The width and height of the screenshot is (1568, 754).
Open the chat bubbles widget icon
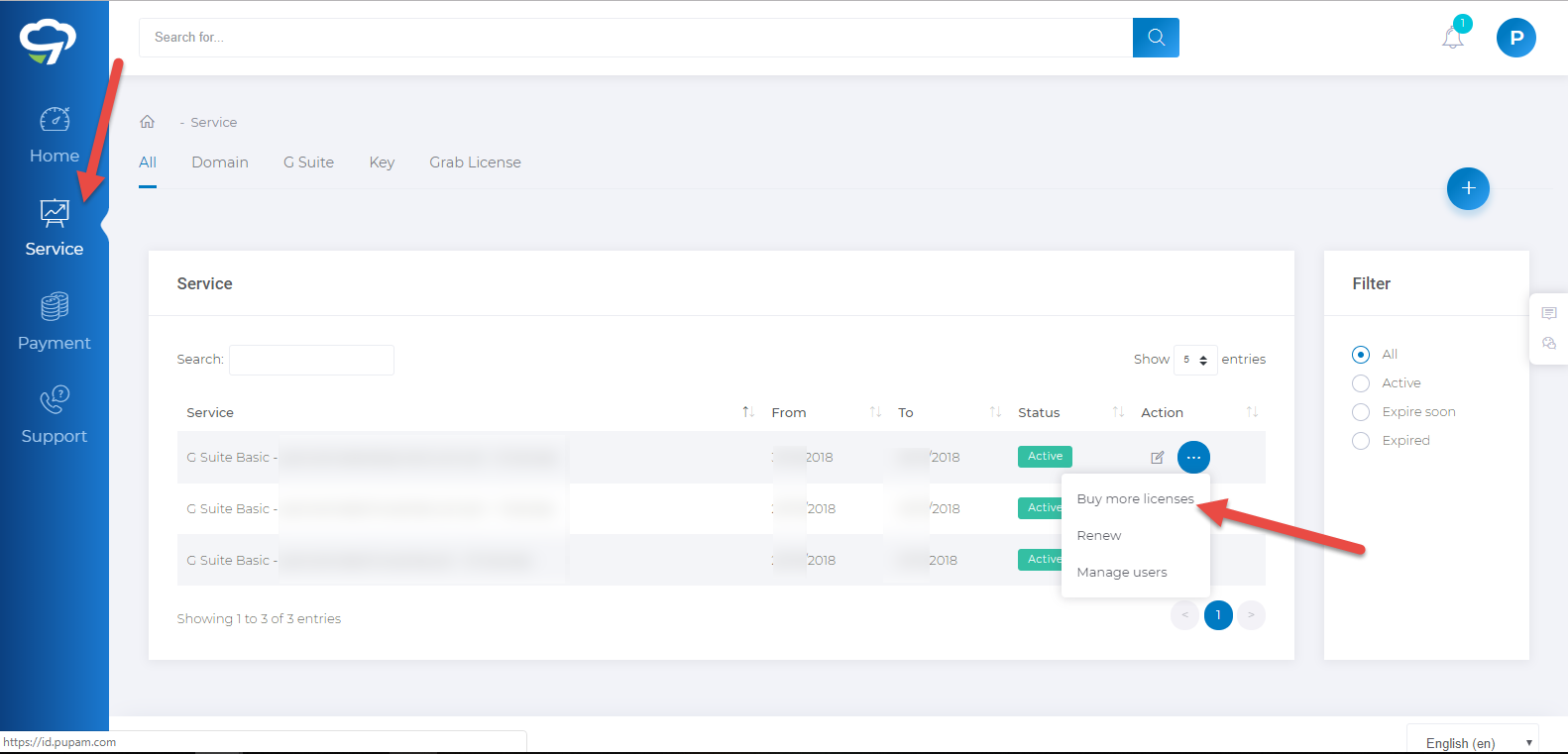click(x=1549, y=343)
